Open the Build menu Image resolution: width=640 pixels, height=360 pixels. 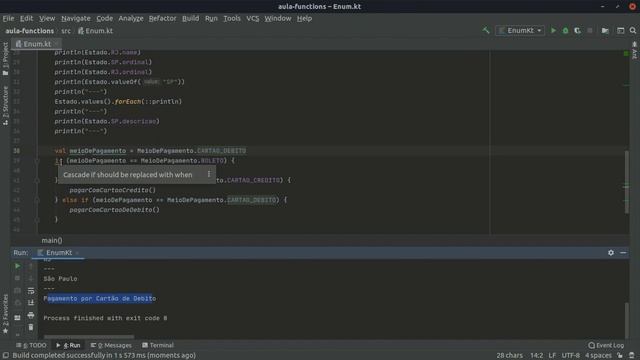(190, 18)
